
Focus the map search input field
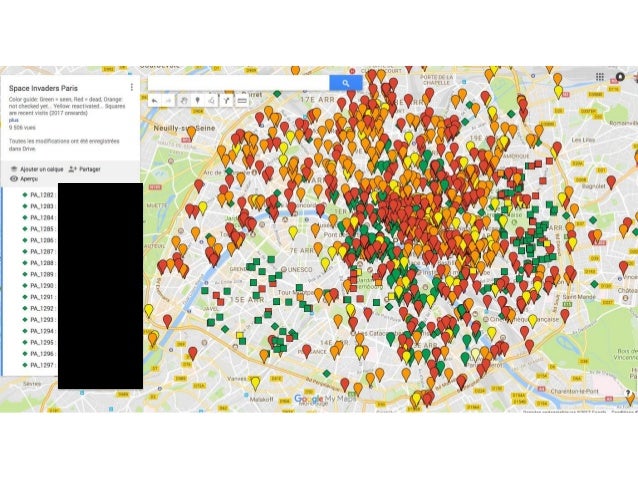point(238,83)
